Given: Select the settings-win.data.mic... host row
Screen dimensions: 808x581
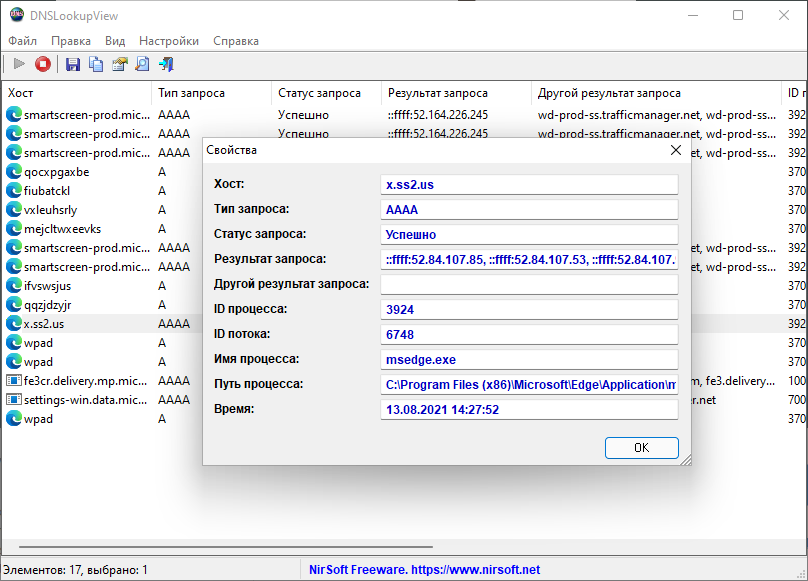Looking at the screenshot, I should click(86, 400).
